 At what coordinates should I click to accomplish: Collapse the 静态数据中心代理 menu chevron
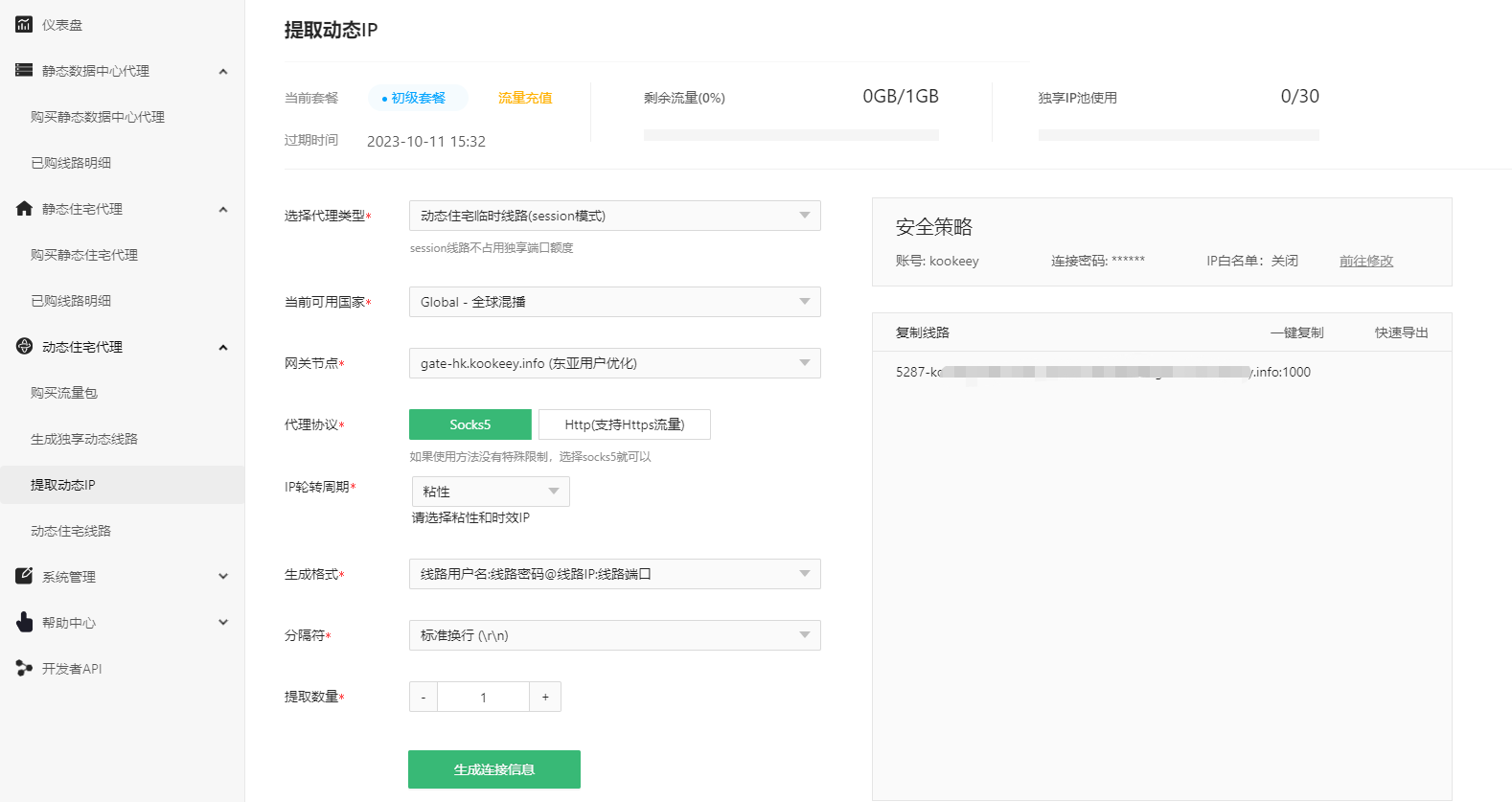[x=223, y=71]
